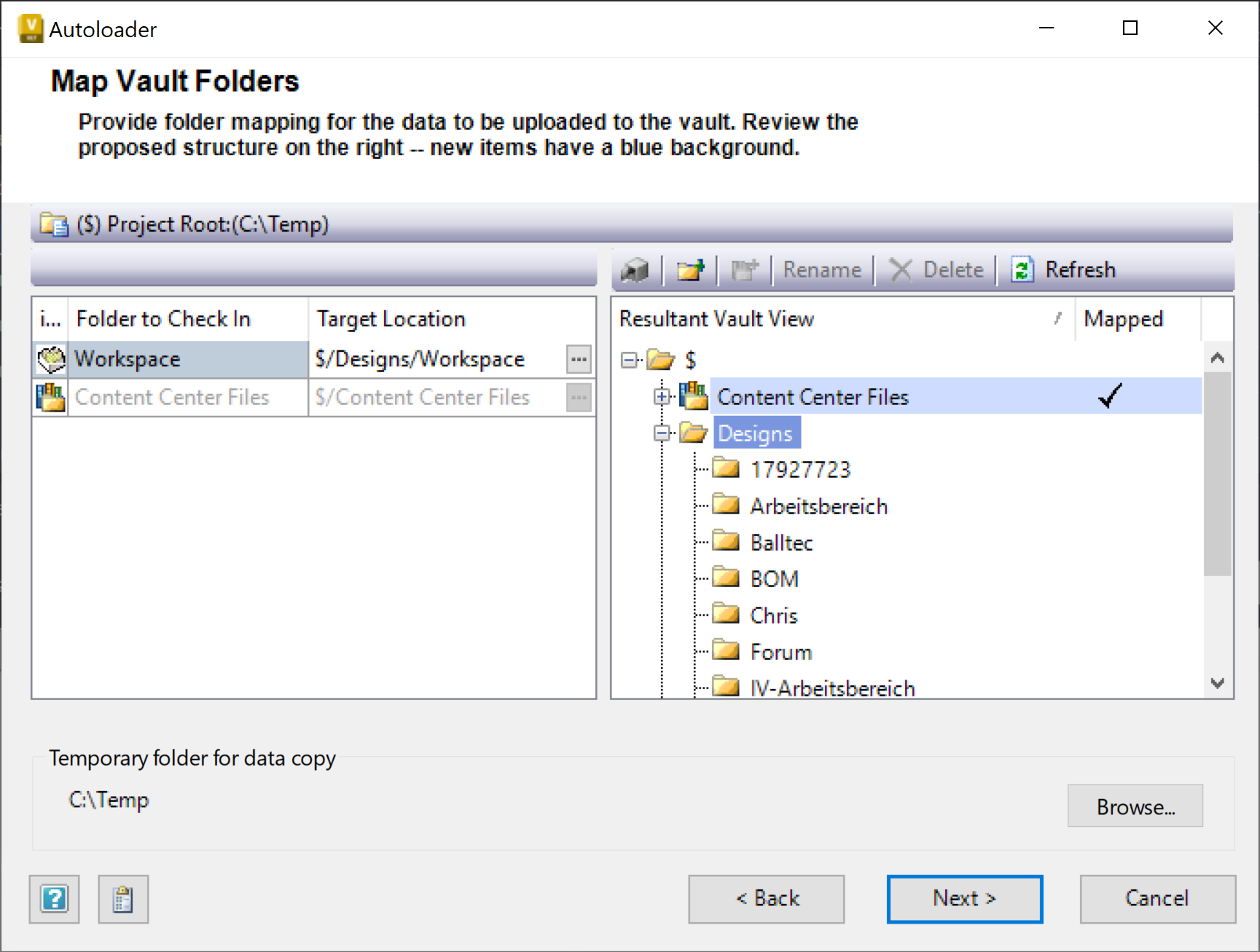The image size is (1260, 952).
Task: Collapse the Designs folder
Action: coord(661,433)
